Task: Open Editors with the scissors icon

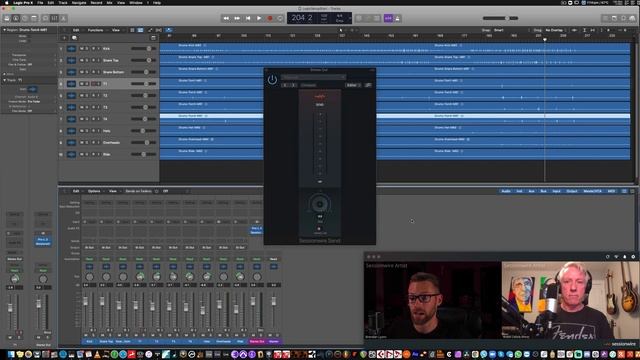Action: coord(63,18)
